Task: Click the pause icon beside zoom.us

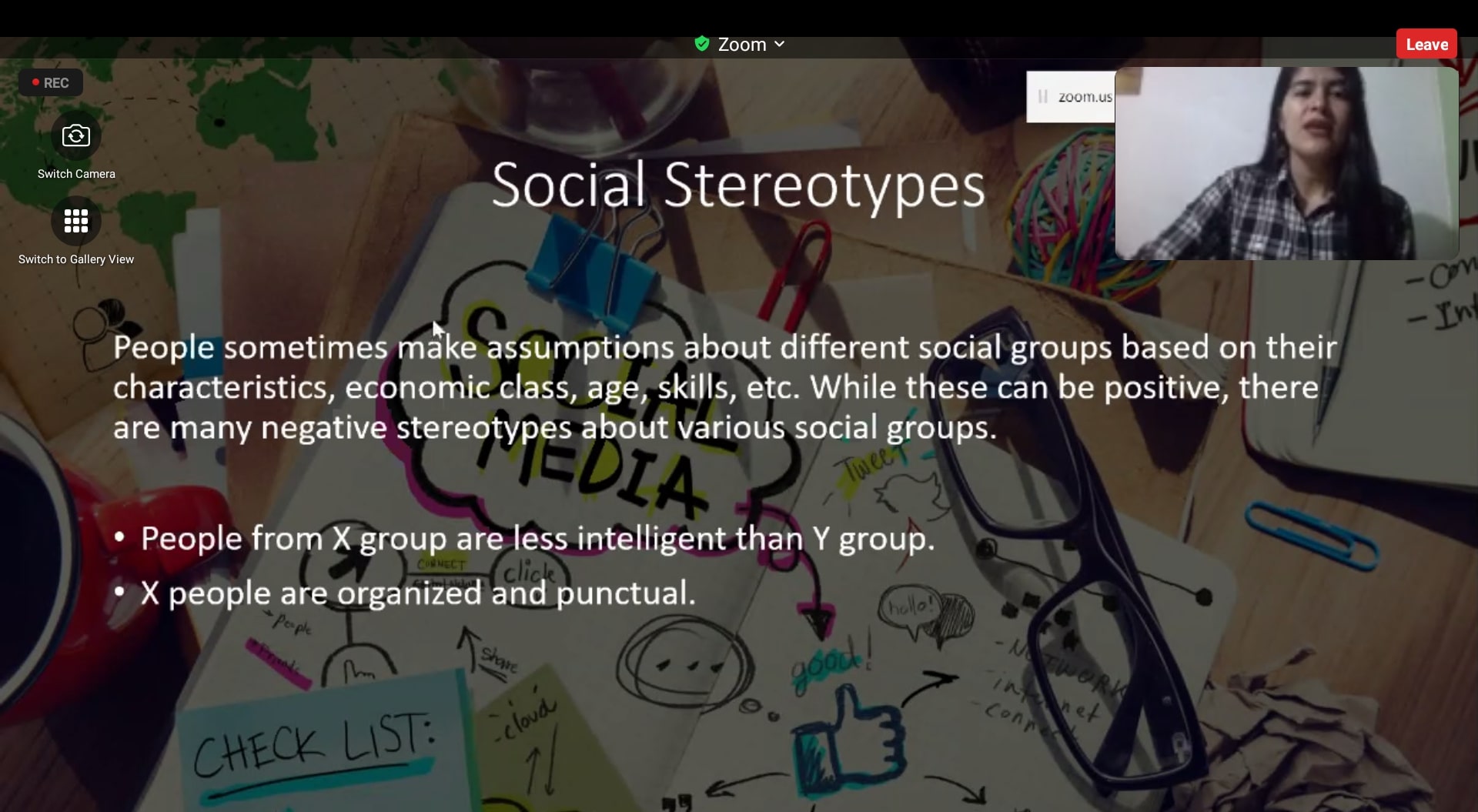Action: 1043,97
